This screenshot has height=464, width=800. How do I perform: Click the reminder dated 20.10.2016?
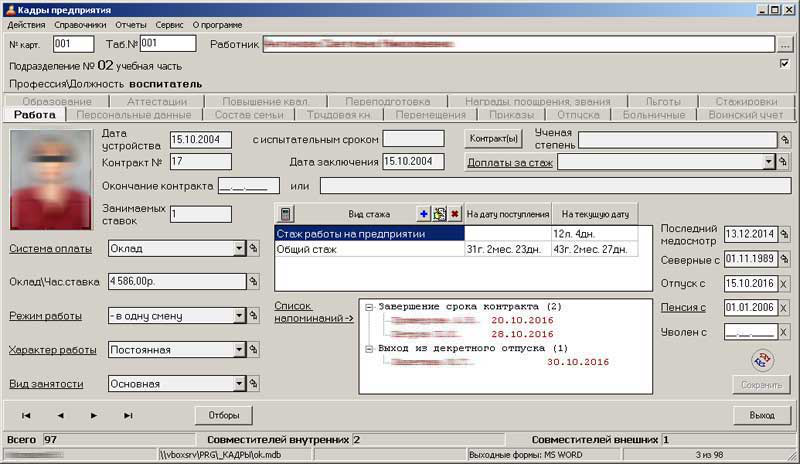472,321
